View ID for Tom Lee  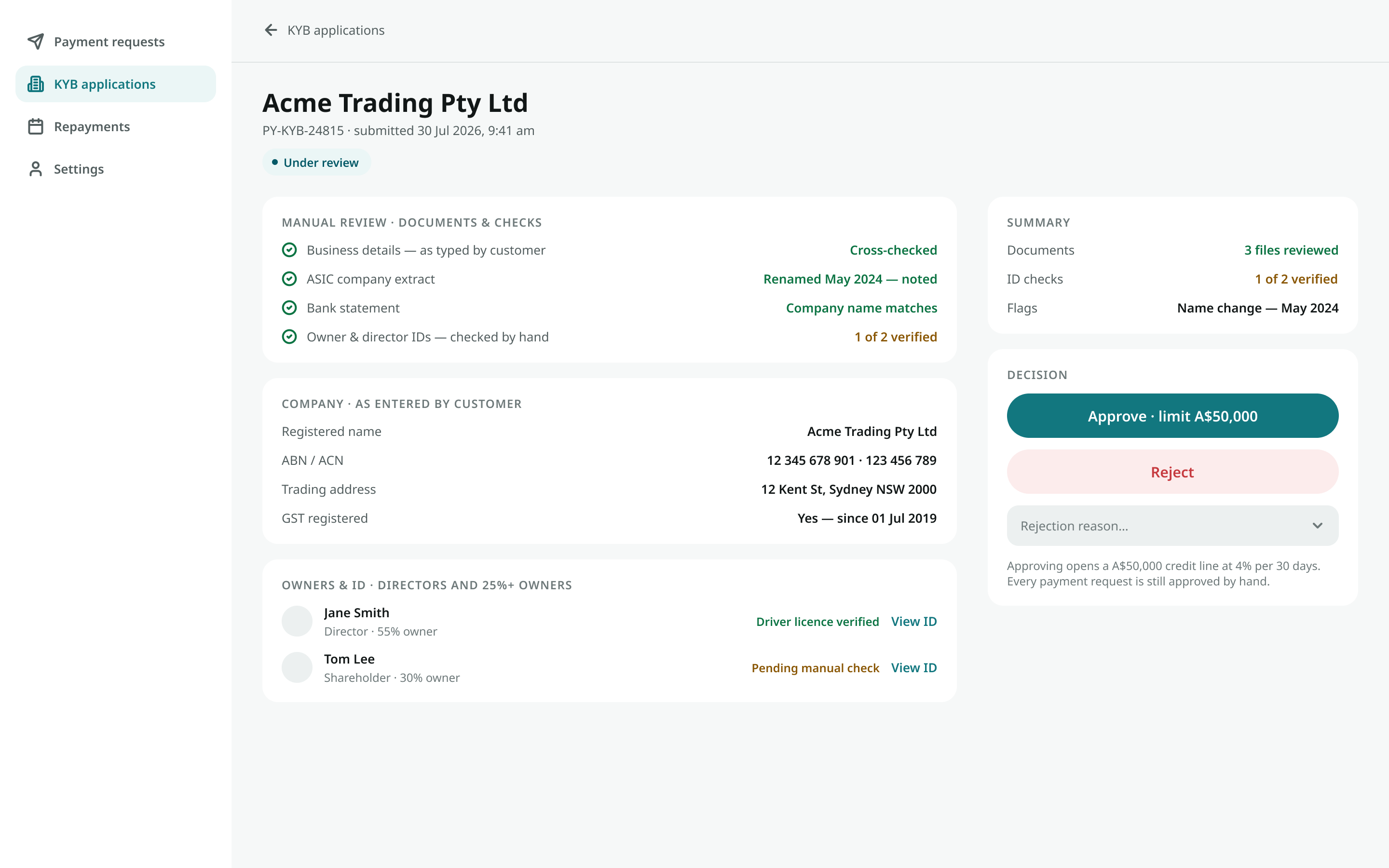click(x=914, y=668)
